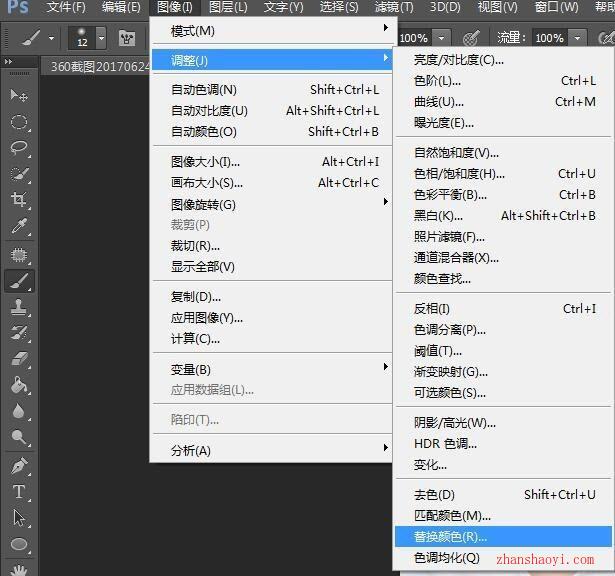Select the Eraser tool
The image size is (615, 576).
click(19, 359)
